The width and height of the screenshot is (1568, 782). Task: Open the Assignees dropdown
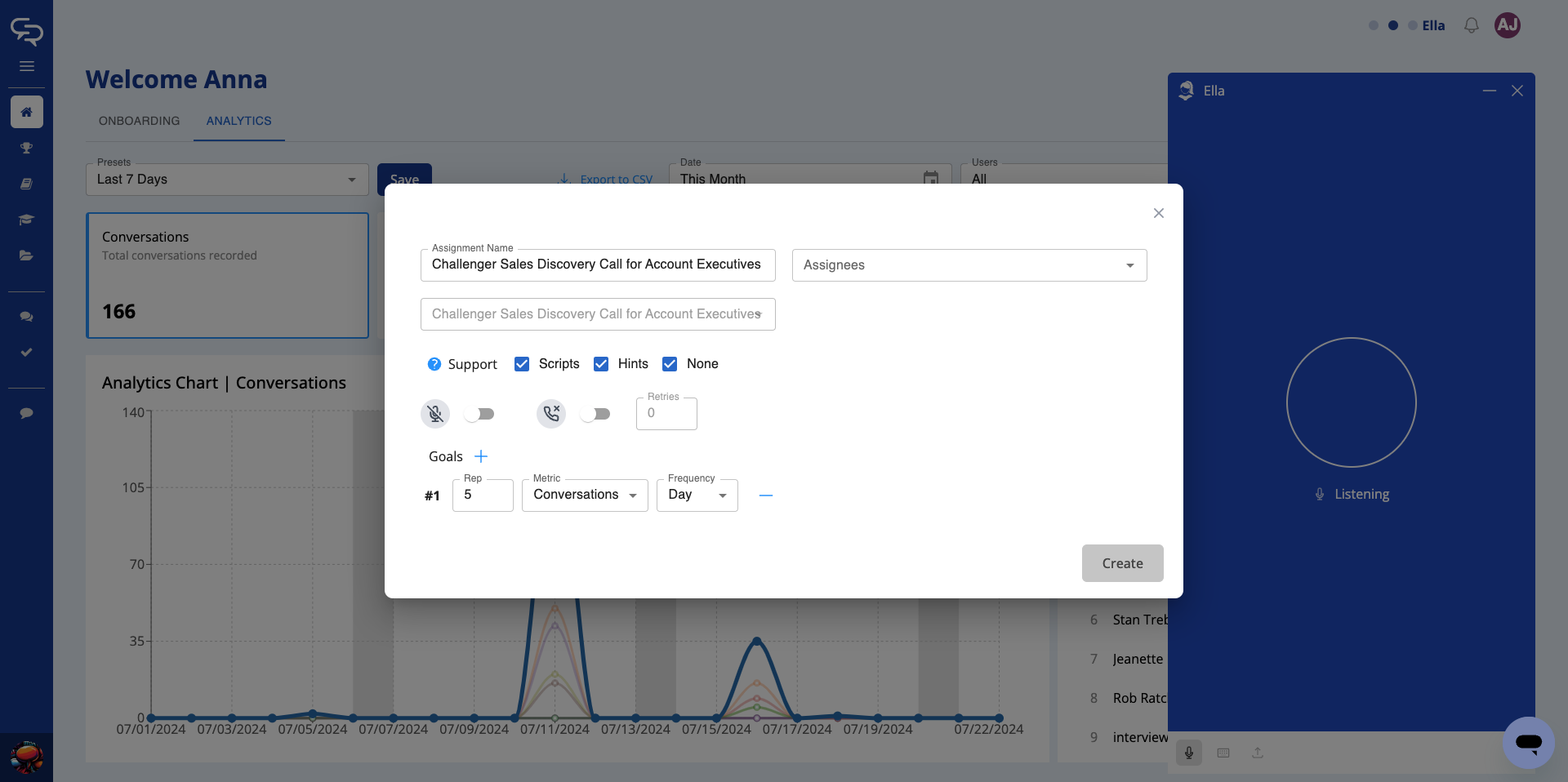[x=969, y=265]
